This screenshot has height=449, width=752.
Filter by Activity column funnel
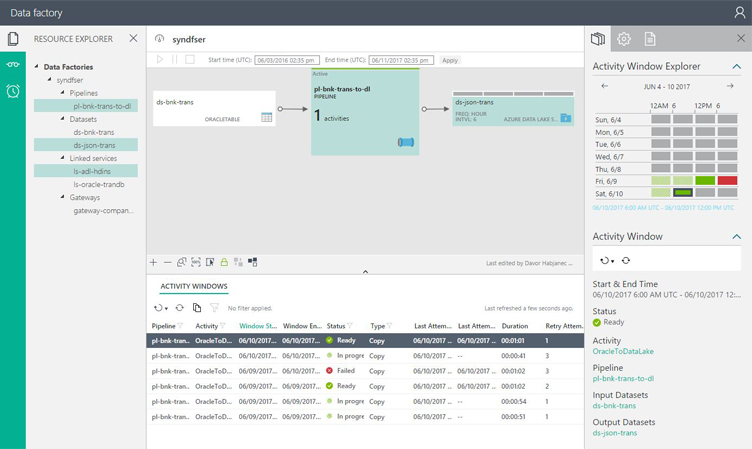223,326
